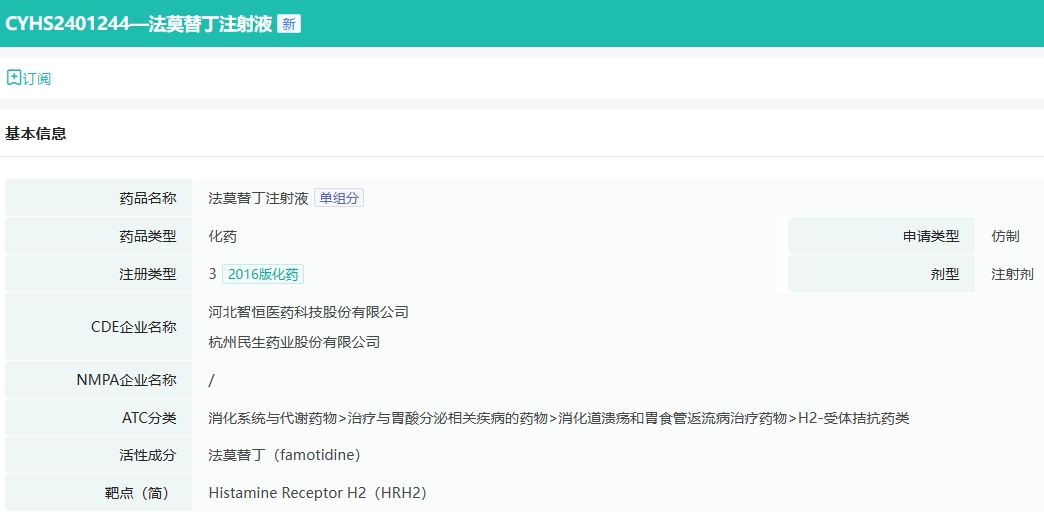Click the 申请类型 label
This screenshot has width=1044, height=512.
coord(931,236)
